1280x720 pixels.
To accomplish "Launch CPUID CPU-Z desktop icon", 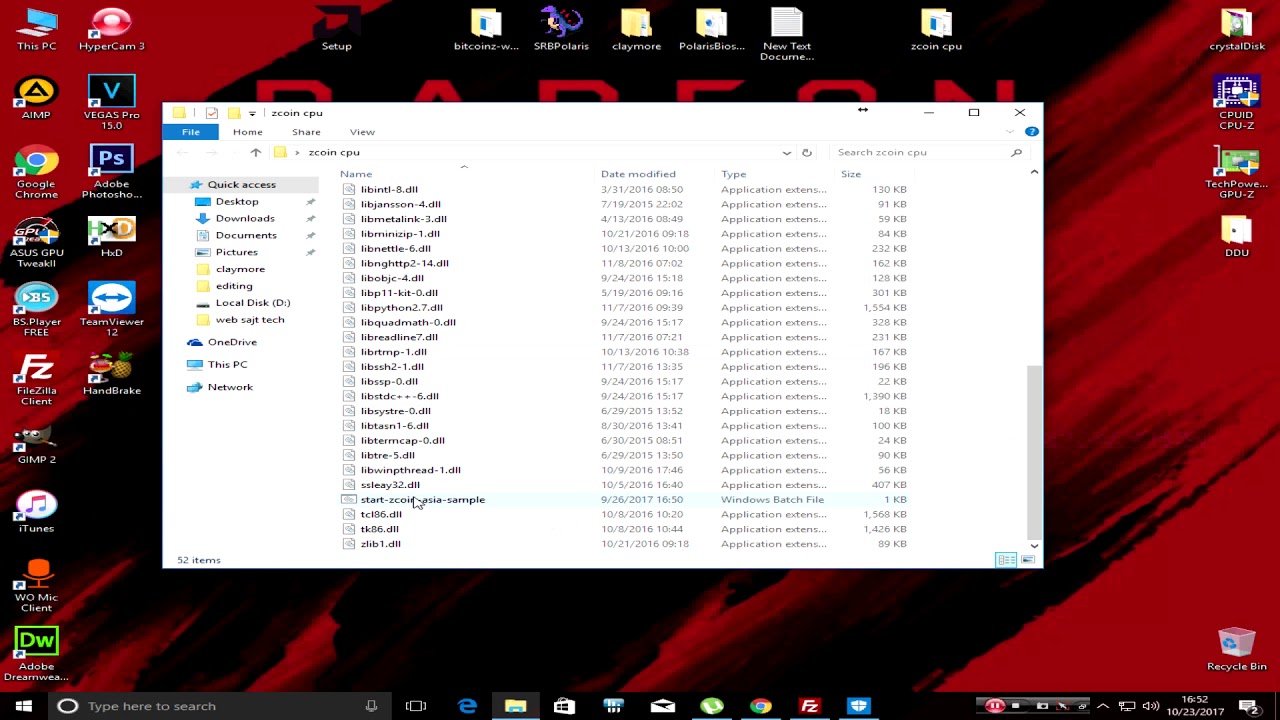I will click(x=1236, y=103).
